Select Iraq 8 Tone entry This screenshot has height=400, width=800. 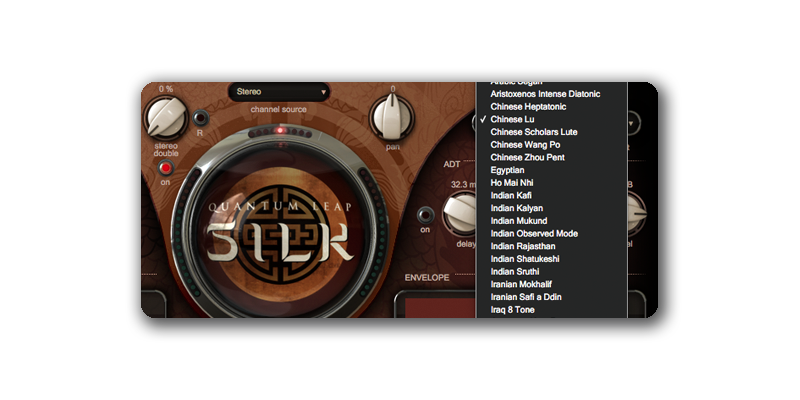tap(512, 310)
